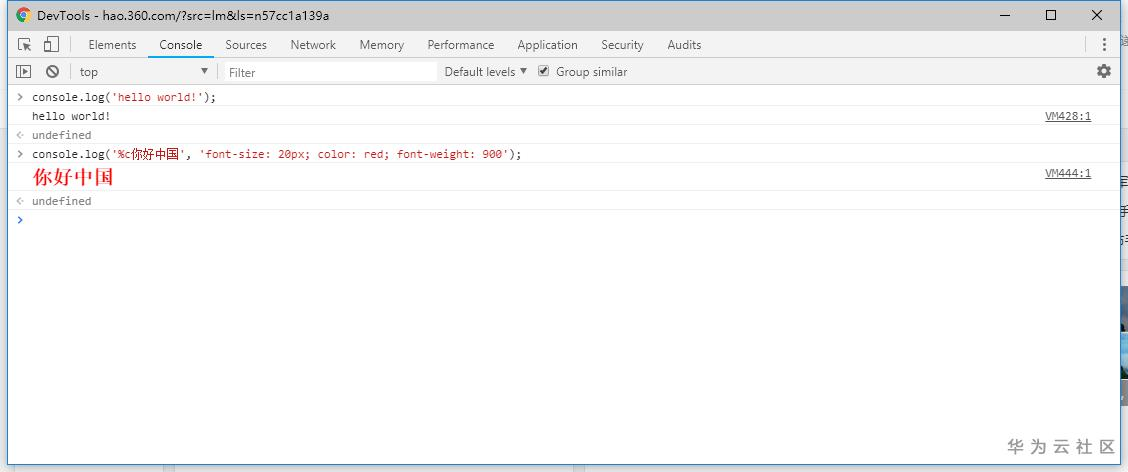Screen dimensions: 1128x472
Task: Toggle the device toolbar icon
Action: click(51, 45)
